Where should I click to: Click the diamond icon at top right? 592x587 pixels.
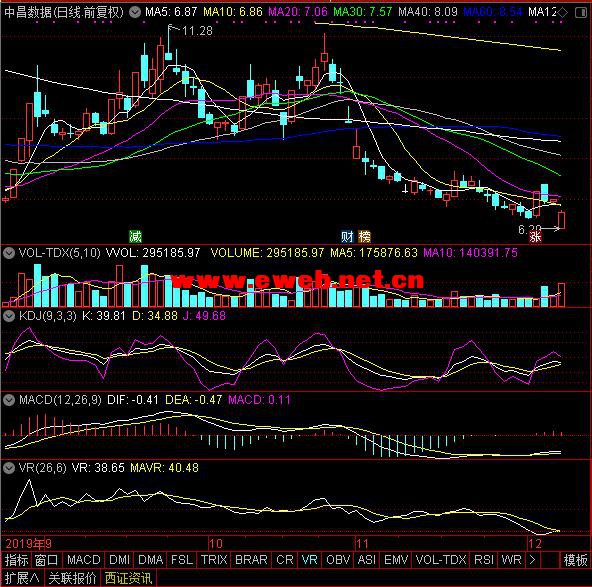(x=563, y=12)
